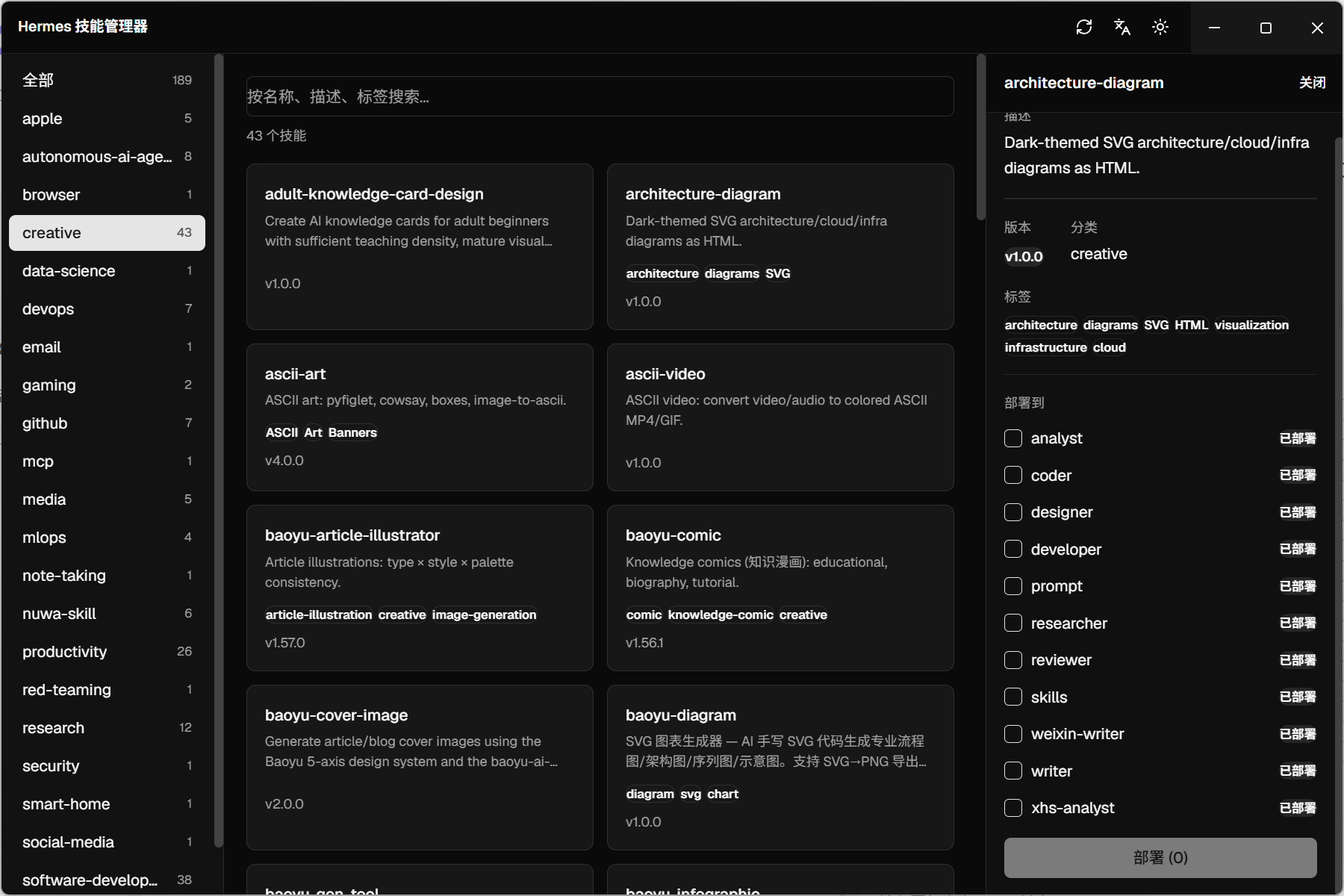Click the 已部署 badge next to analyst
The width and height of the screenshot is (1344, 896).
click(1298, 438)
